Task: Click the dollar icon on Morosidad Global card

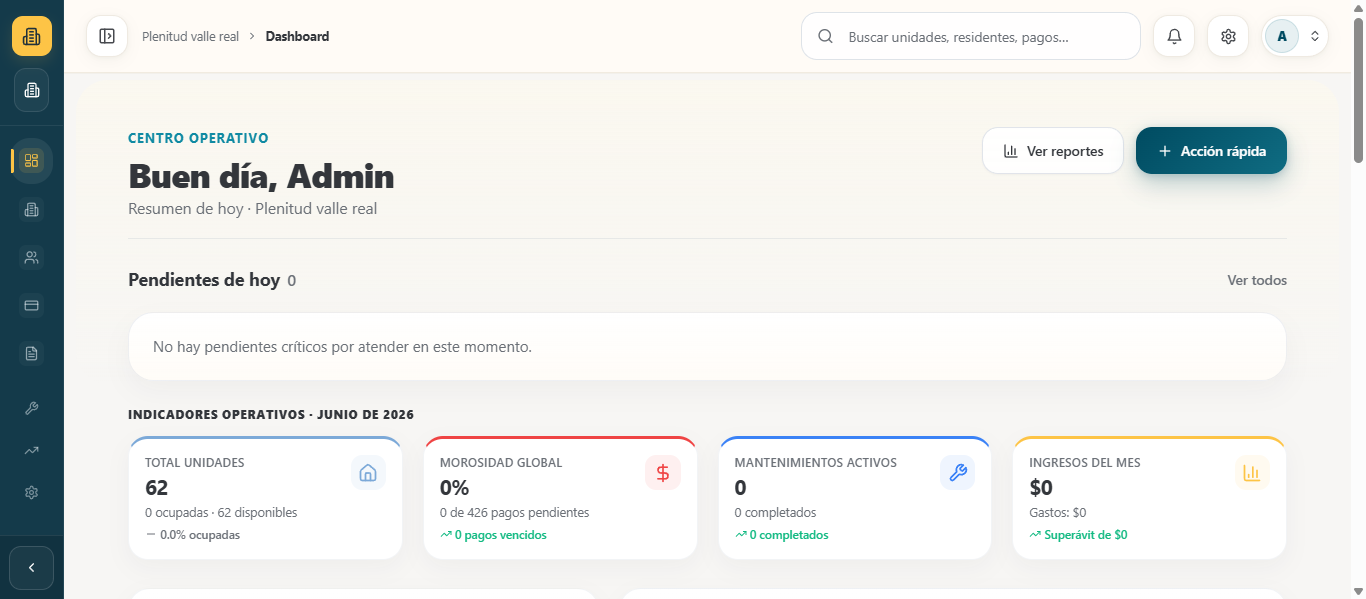Action: click(663, 473)
